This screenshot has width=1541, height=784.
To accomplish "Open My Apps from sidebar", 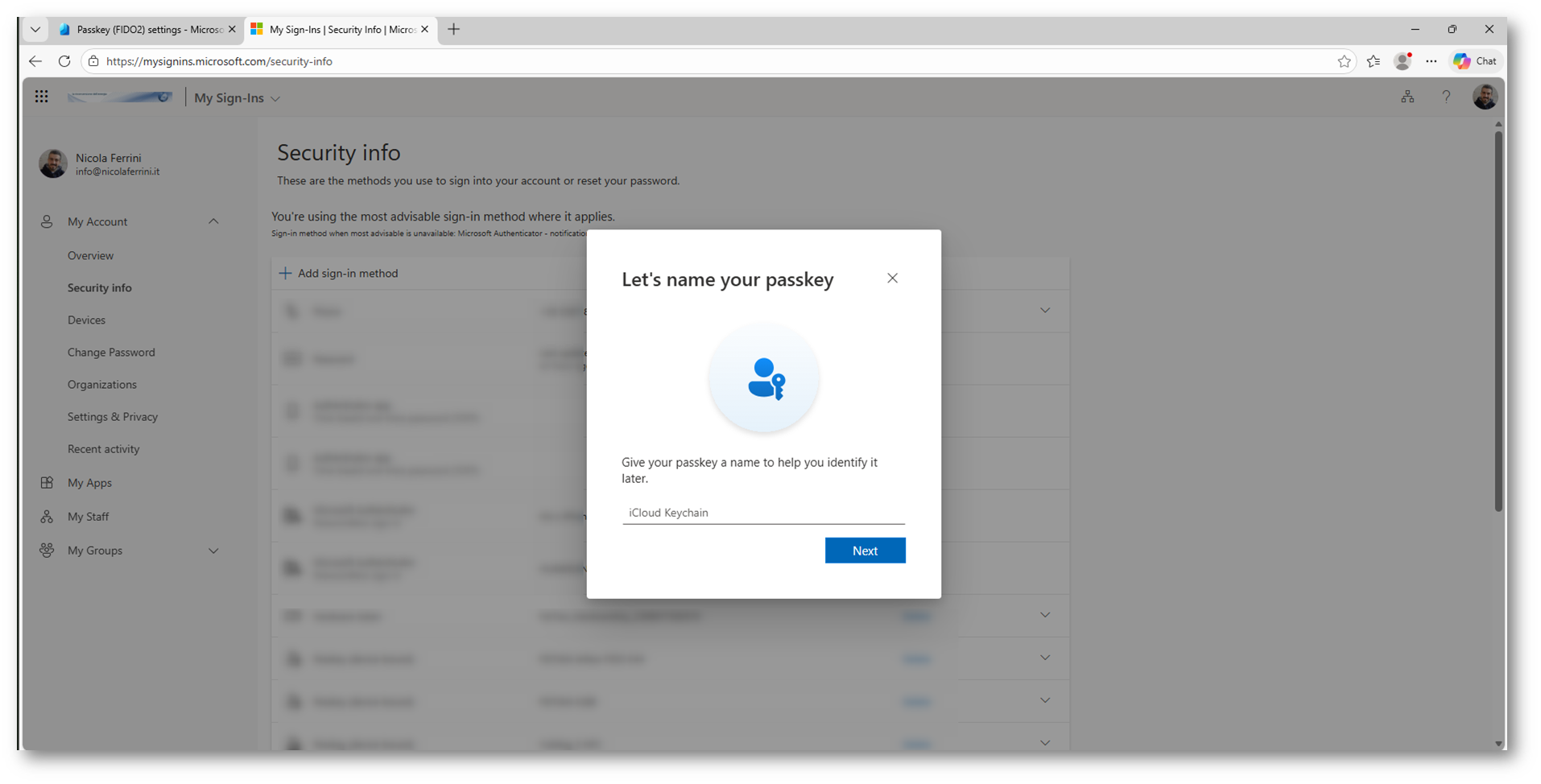I will pos(89,483).
